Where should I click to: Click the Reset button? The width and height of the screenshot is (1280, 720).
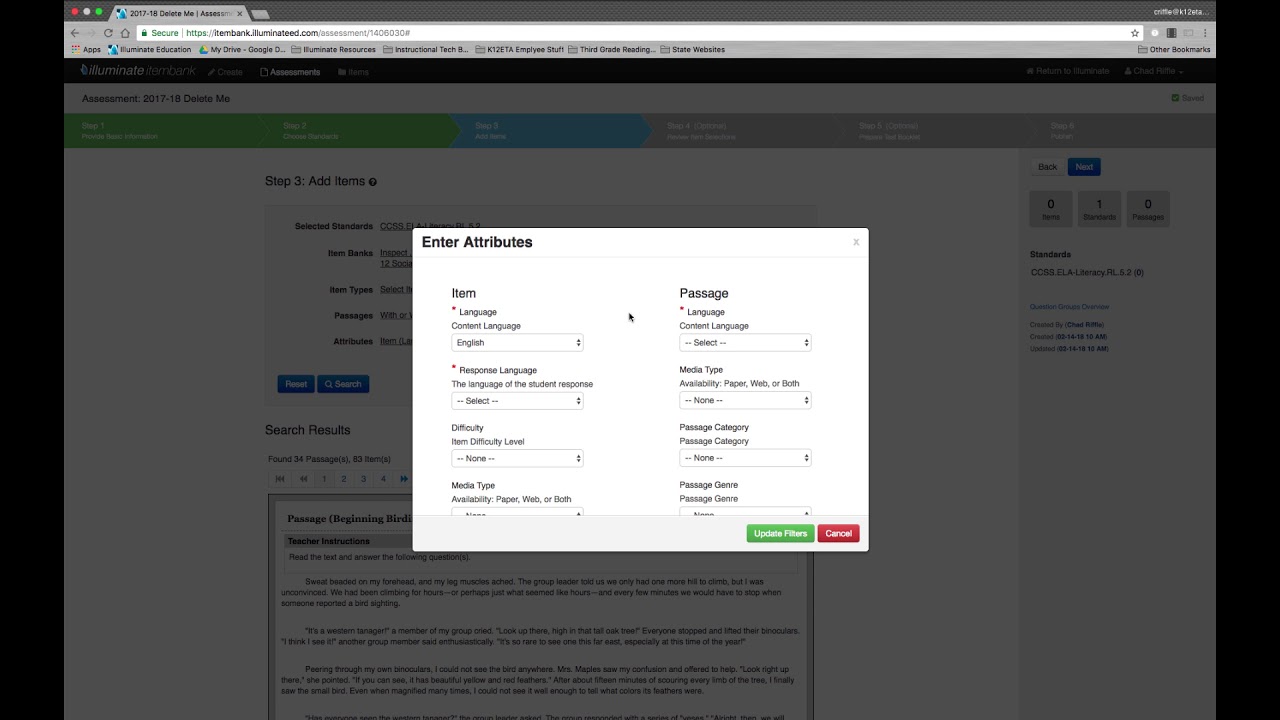pos(296,384)
